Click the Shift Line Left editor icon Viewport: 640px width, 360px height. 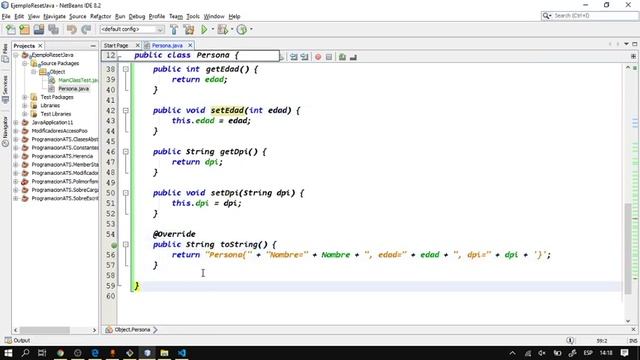click(293, 57)
